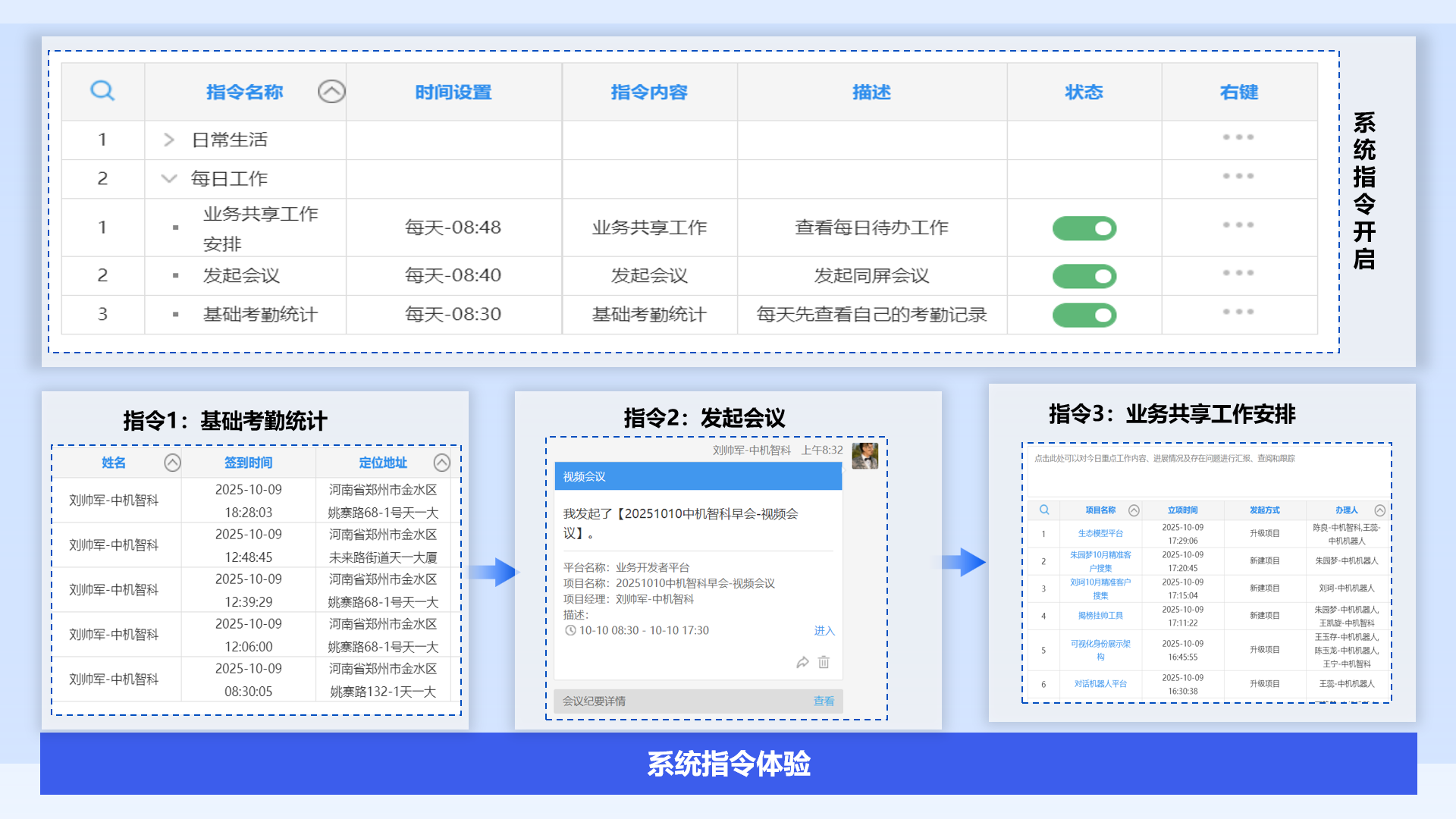Toggle off 业务共享工作安排 switch
Image resolution: width=1456 pixels, height=819 pixels.
point(1084,228)
